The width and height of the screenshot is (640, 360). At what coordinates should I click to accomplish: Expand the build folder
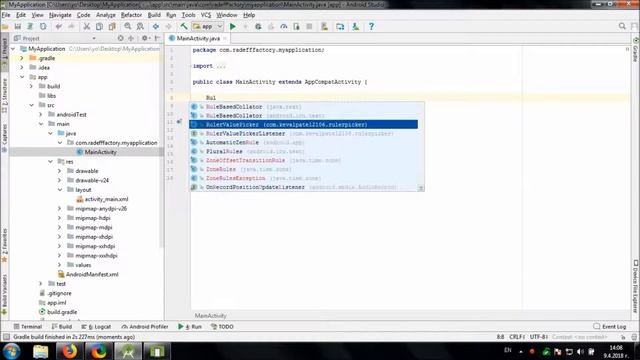click(31, 86)
